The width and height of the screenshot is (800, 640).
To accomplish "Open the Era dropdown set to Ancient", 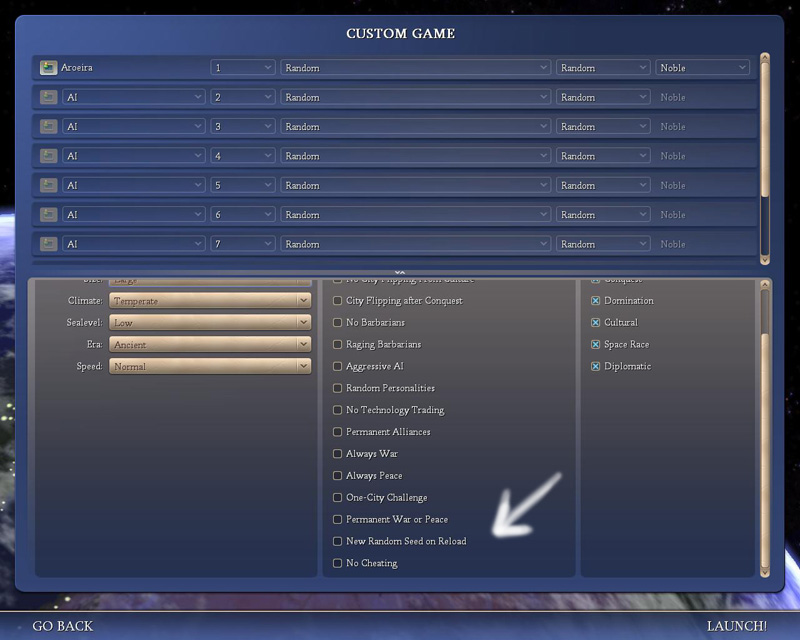I will click(209, 345).
